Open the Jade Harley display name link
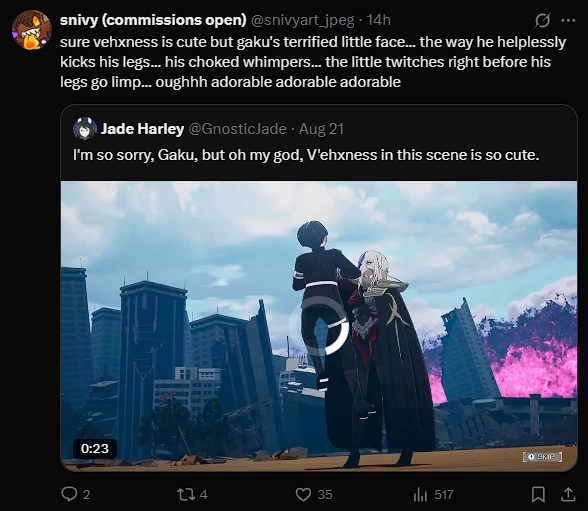The height and width of the screenshot is (511, 588). pyautogui.click(x=142, y=129)
